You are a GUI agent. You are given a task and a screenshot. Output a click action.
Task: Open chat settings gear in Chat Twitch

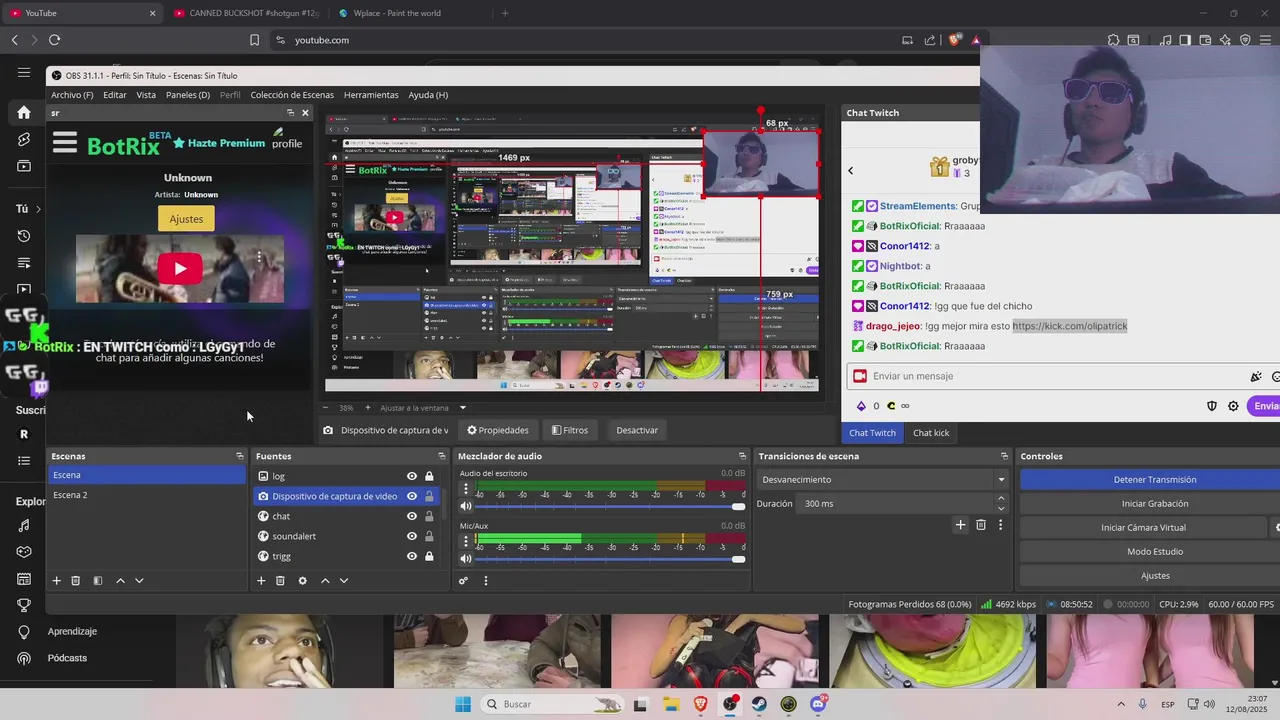(x=1233, y=406)
